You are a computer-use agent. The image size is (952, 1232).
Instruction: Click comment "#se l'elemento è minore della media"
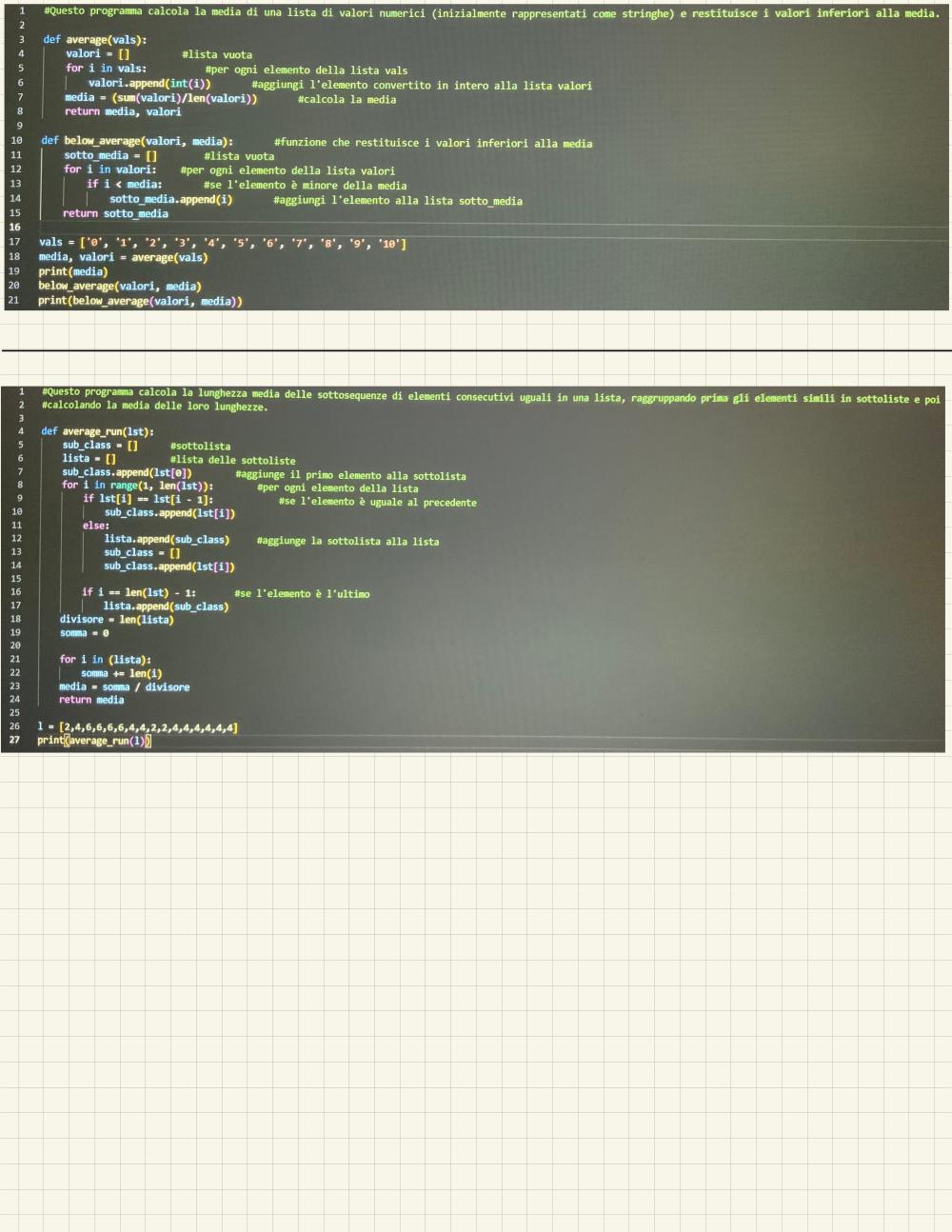[305, 186]
